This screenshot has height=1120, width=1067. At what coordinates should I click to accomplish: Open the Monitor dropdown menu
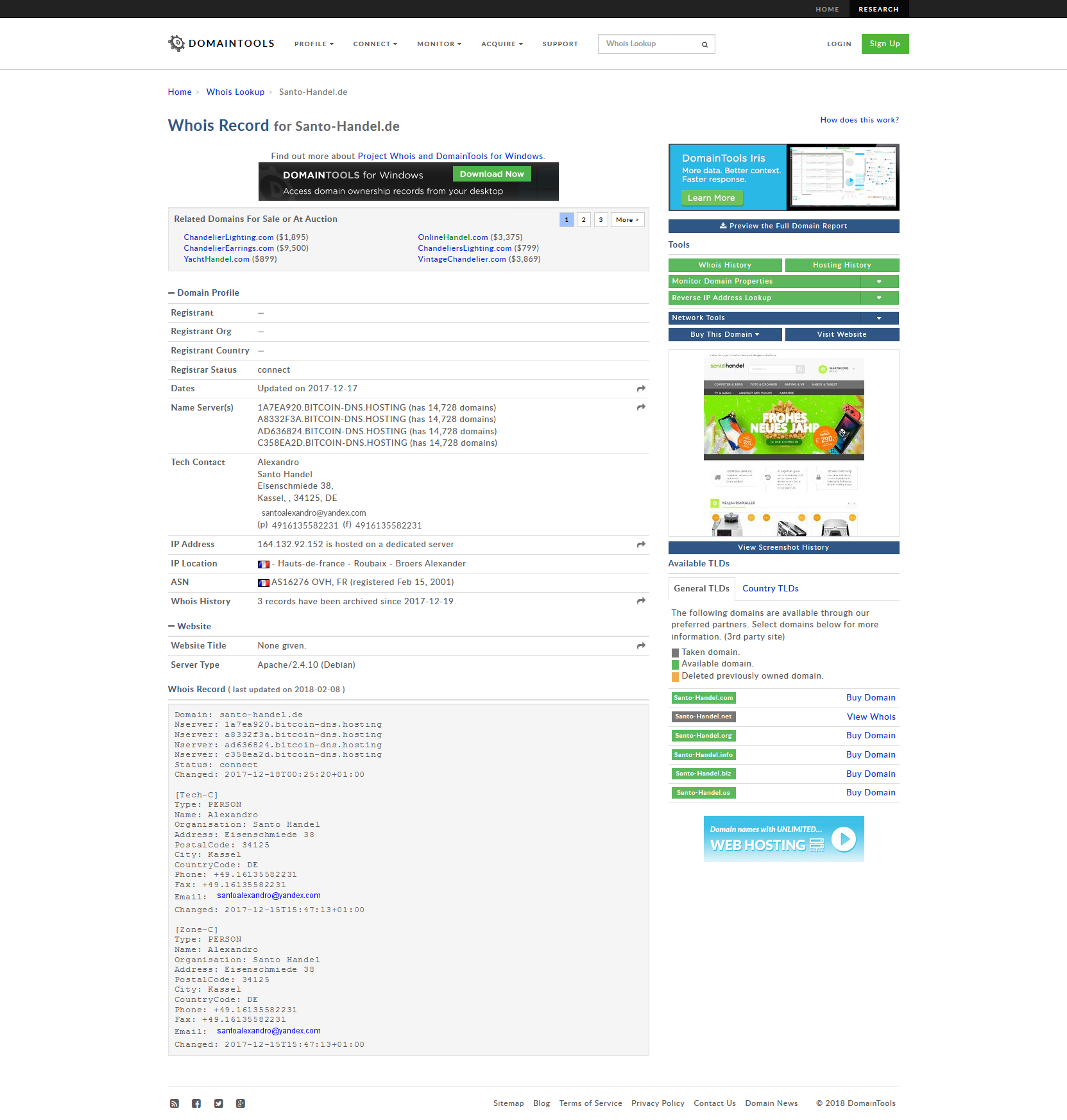pyautogui.click(x=440, y=44)
